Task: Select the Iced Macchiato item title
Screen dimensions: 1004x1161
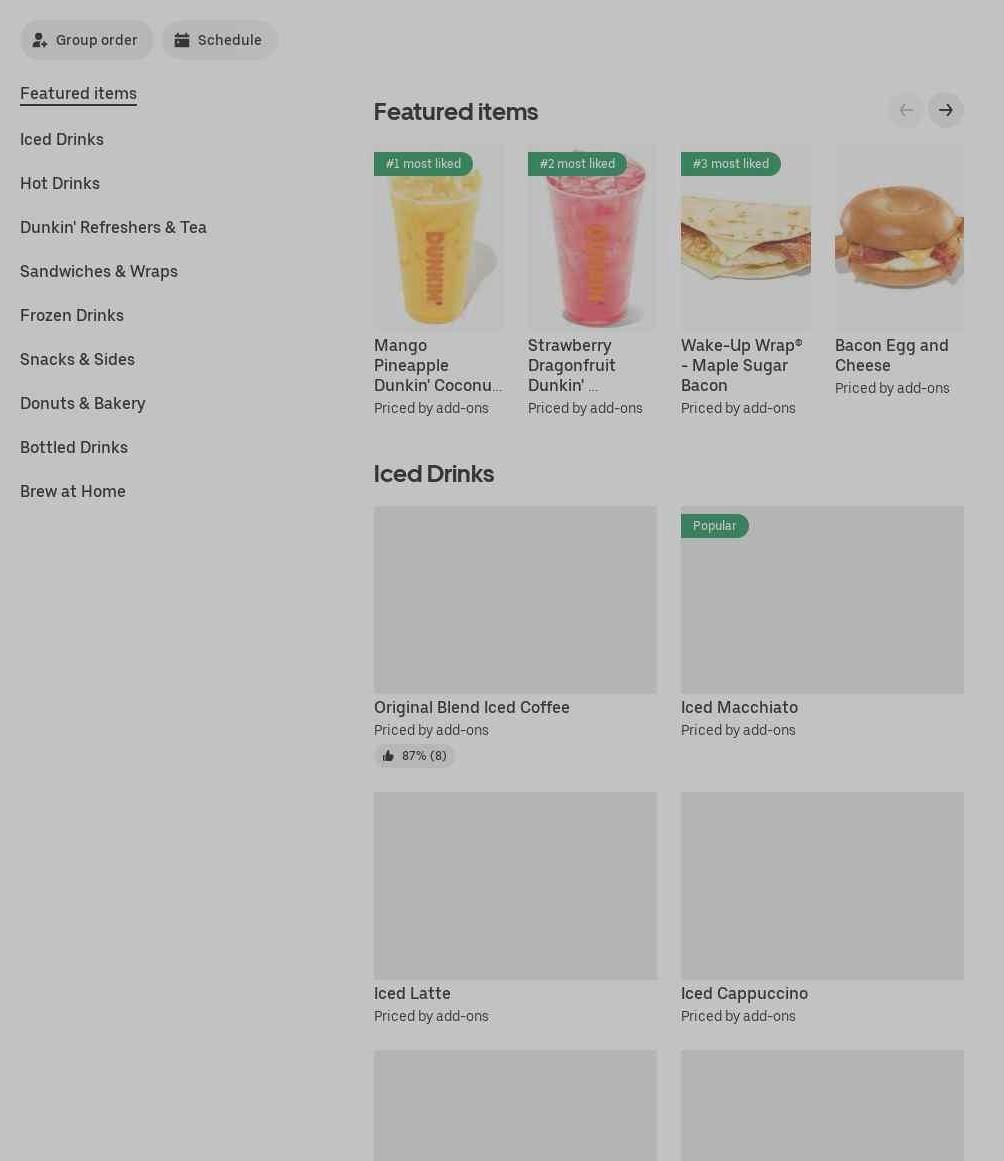Action: 740,707
